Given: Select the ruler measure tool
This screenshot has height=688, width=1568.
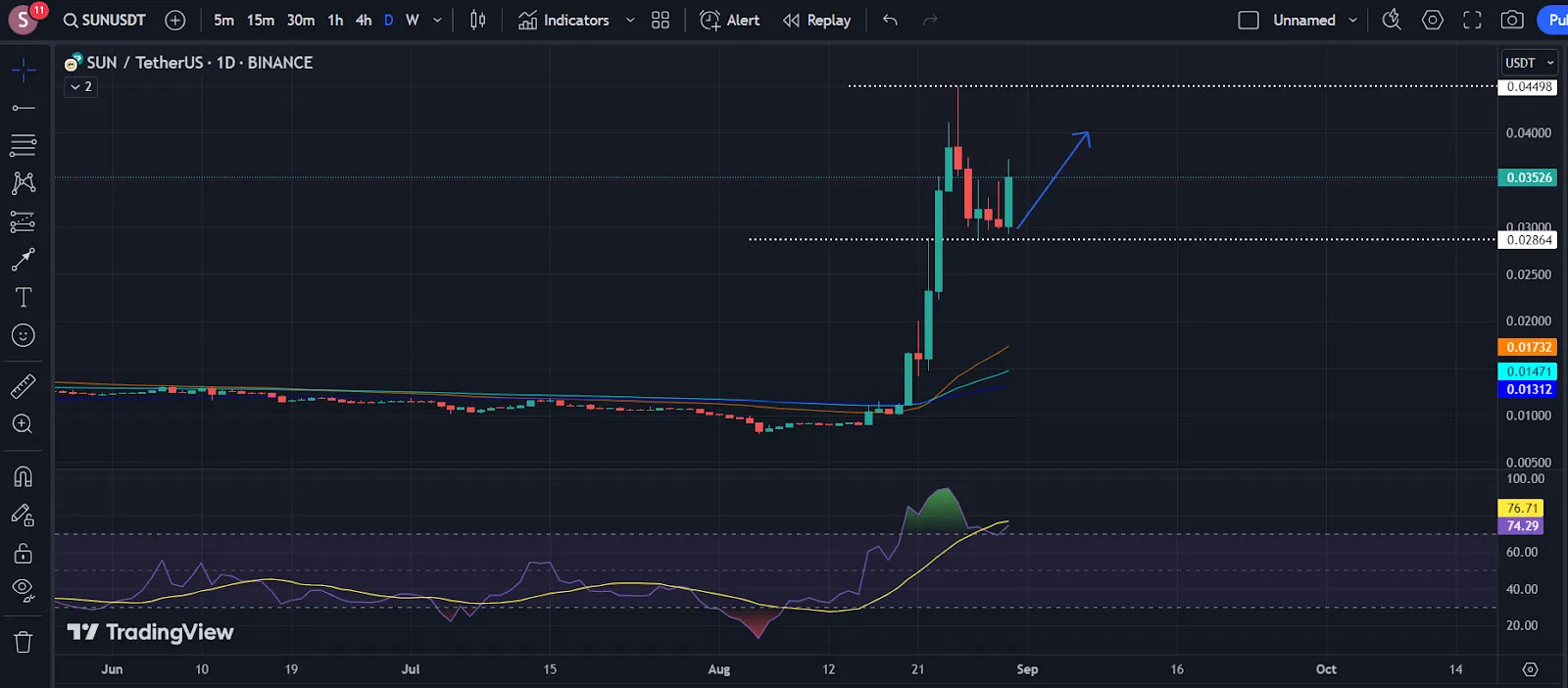Looking at the screenshot, I should pyautogui.click(x=23, y=386).
